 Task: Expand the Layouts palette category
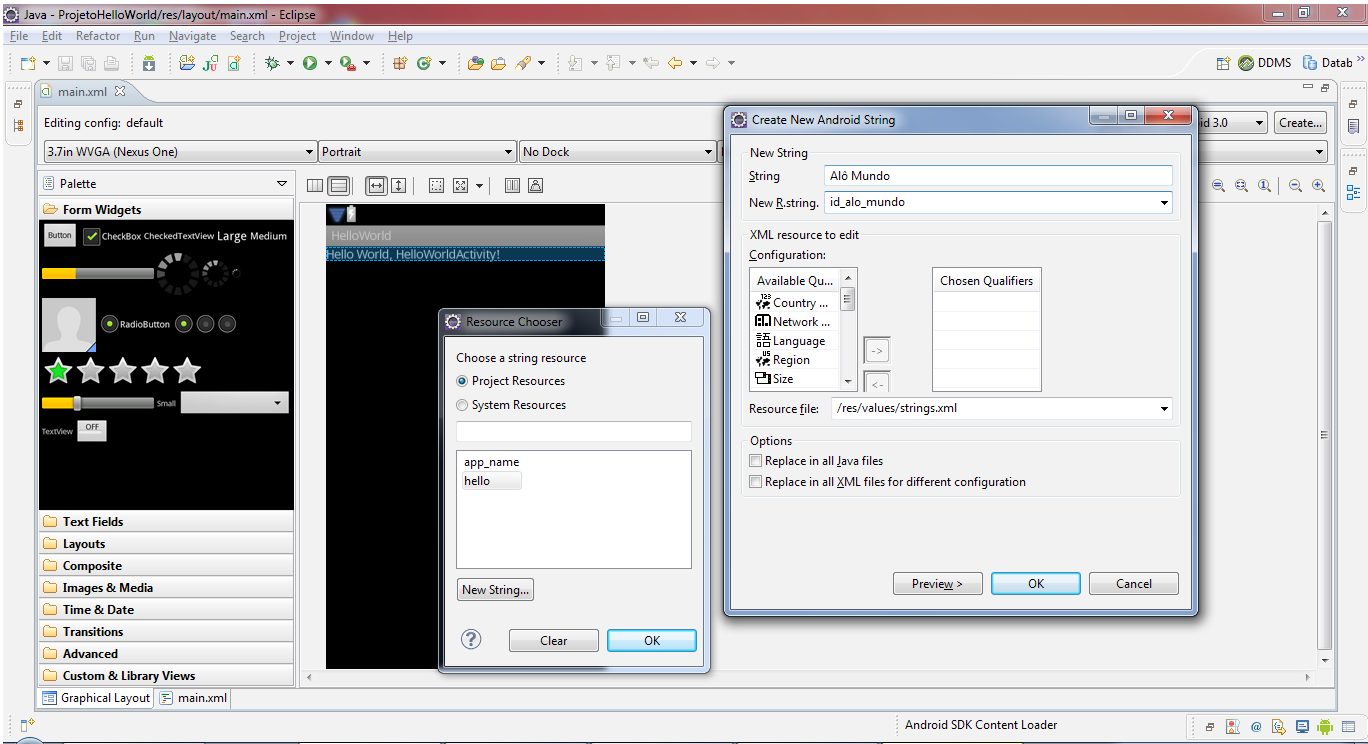167,543
